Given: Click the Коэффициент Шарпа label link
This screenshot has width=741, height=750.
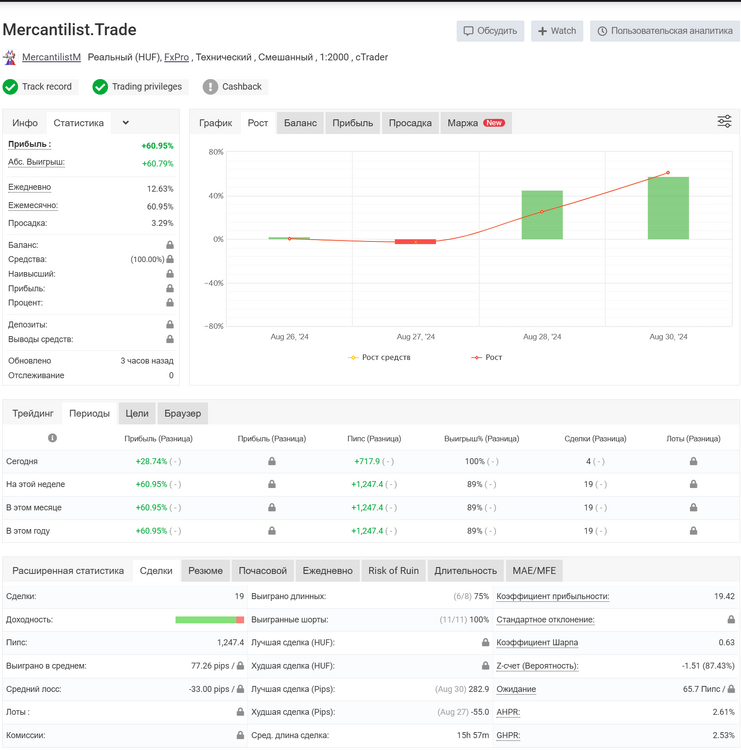Looking at the screenshot, I should coord(537,642).
